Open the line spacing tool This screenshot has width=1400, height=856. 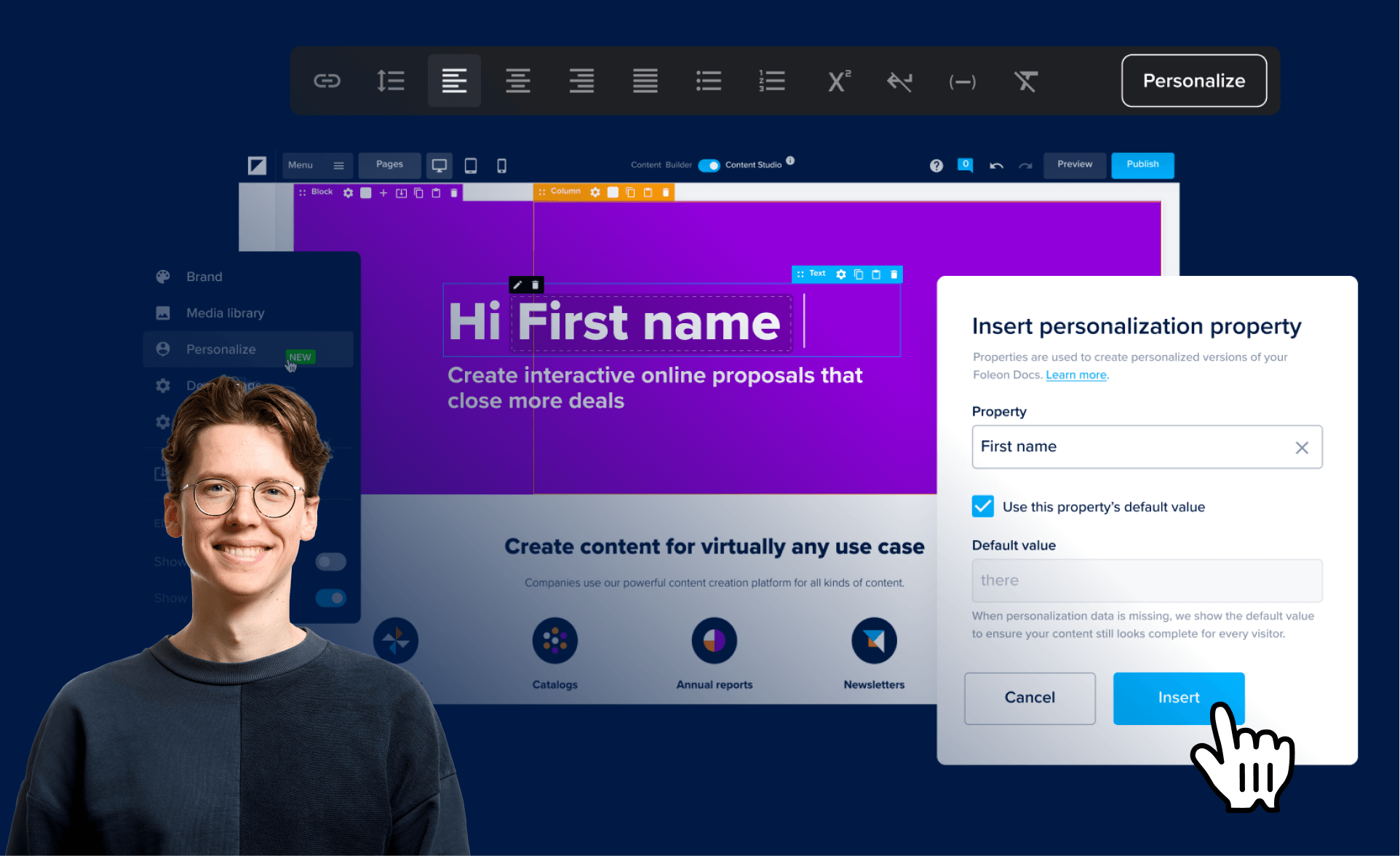pos(390,81)
